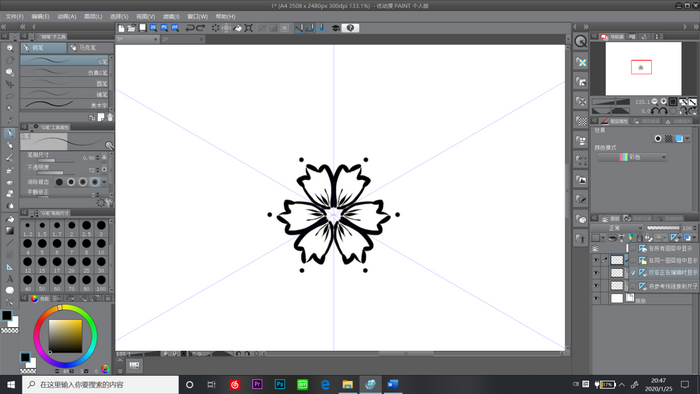700x394 pixels.
Task: Expand the layer color effect dropdown arrow
Action: tap(687, 139)
